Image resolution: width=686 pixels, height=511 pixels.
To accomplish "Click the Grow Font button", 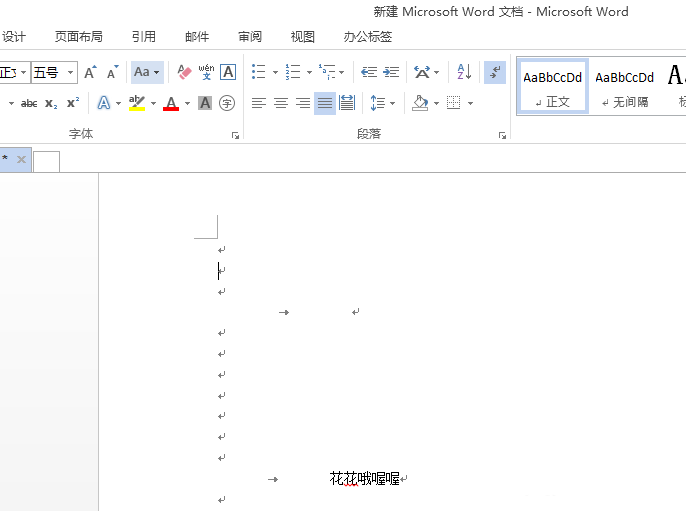I will 91,72.
